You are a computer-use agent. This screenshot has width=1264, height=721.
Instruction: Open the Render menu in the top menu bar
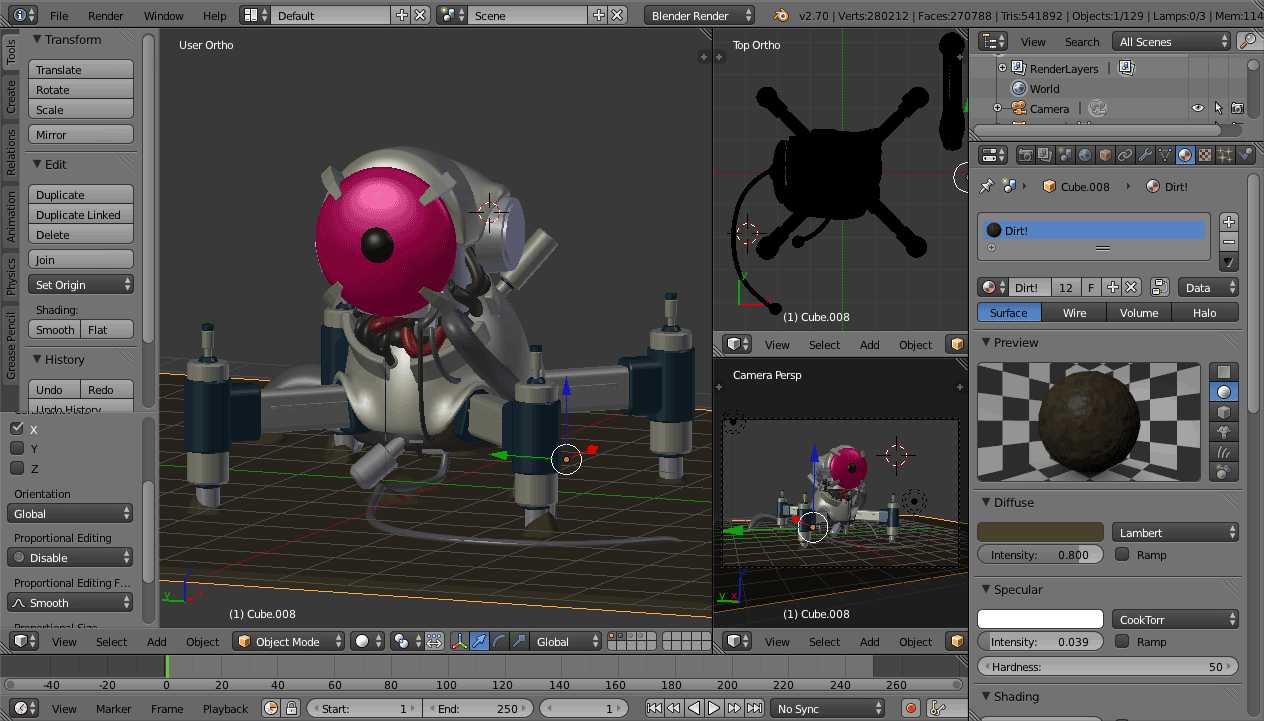pyautogui.click(x=106, y=15)
